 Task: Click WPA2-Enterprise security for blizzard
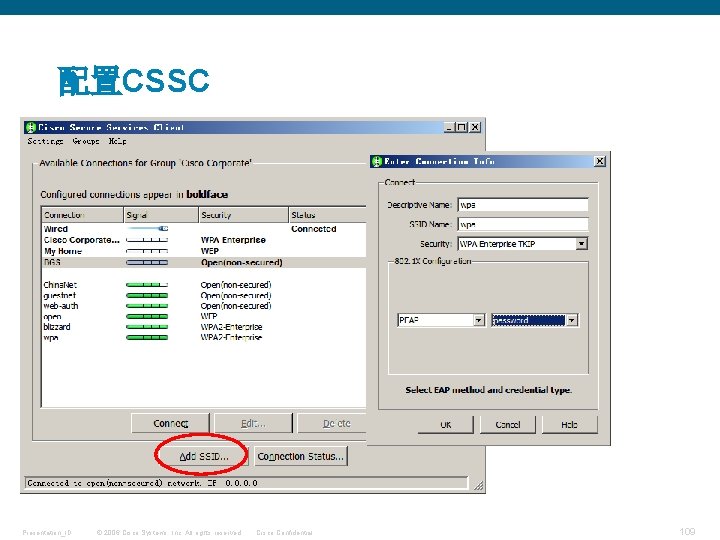coord(231,327)
